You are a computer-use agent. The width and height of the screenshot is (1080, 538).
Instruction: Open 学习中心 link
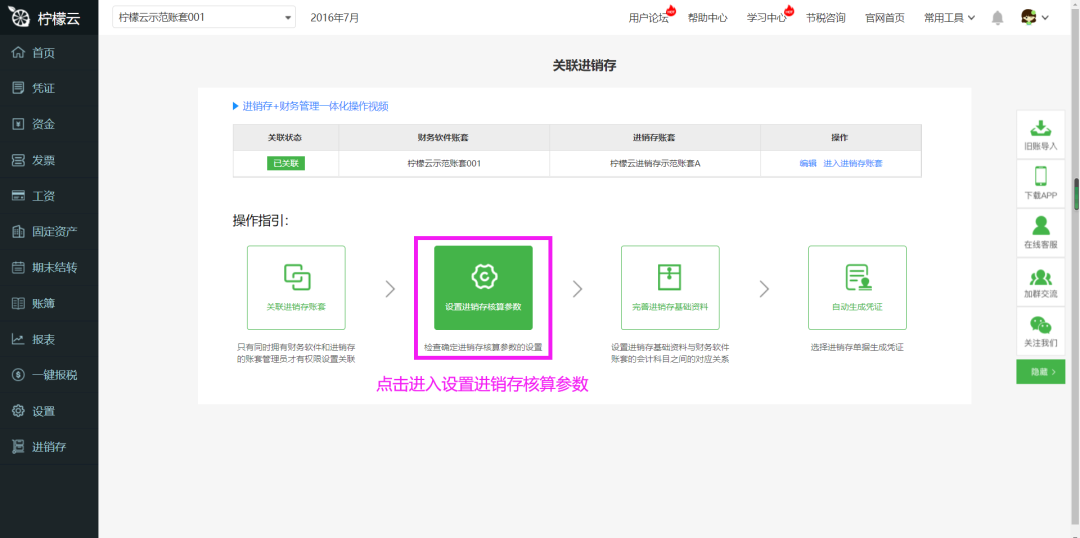point(767,18)
